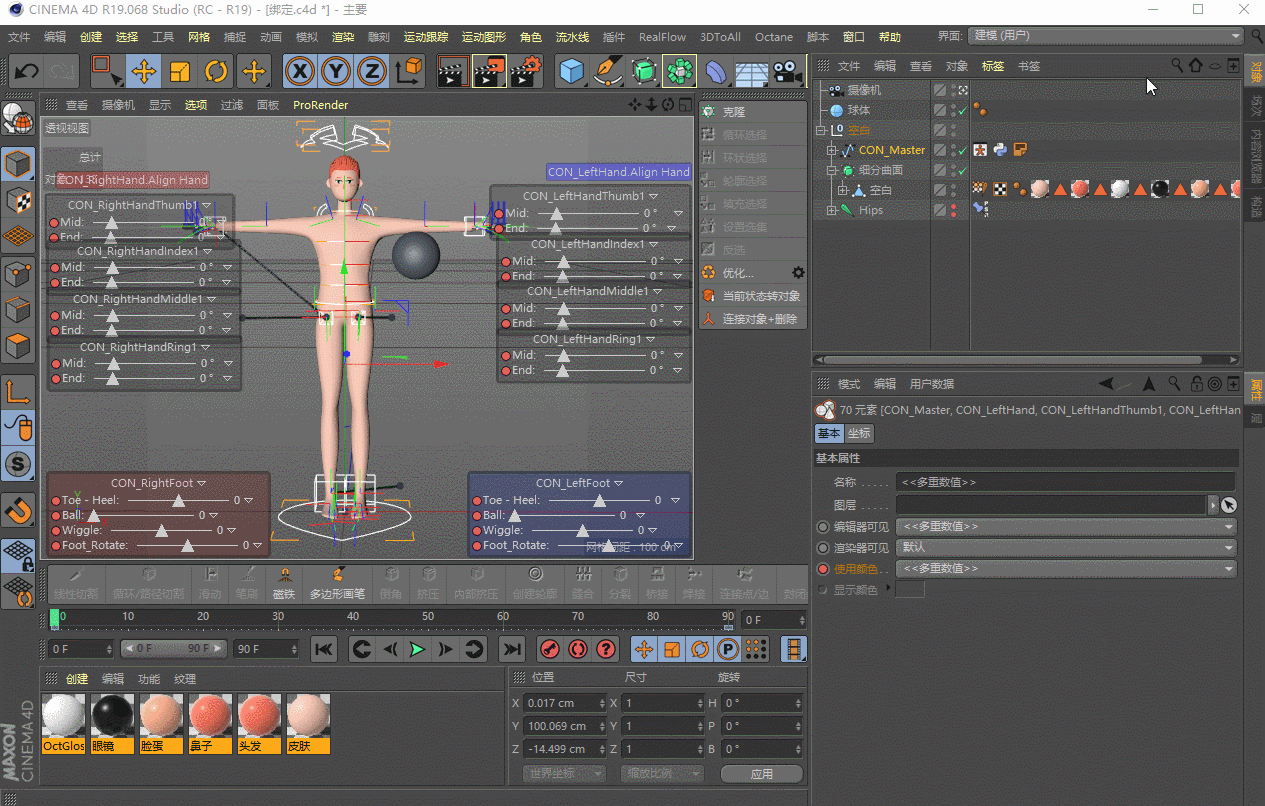This screenshot has width=1265, height=806.
Task: Select the 多边形画笔 polygon pen tool
Action: (337, 582)
